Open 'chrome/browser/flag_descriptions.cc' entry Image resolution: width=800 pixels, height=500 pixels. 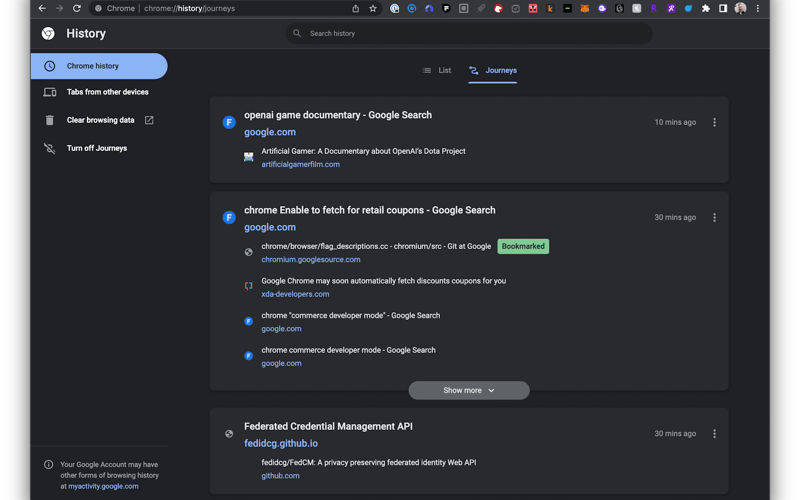pyautogui.click(x=376, y=246)
